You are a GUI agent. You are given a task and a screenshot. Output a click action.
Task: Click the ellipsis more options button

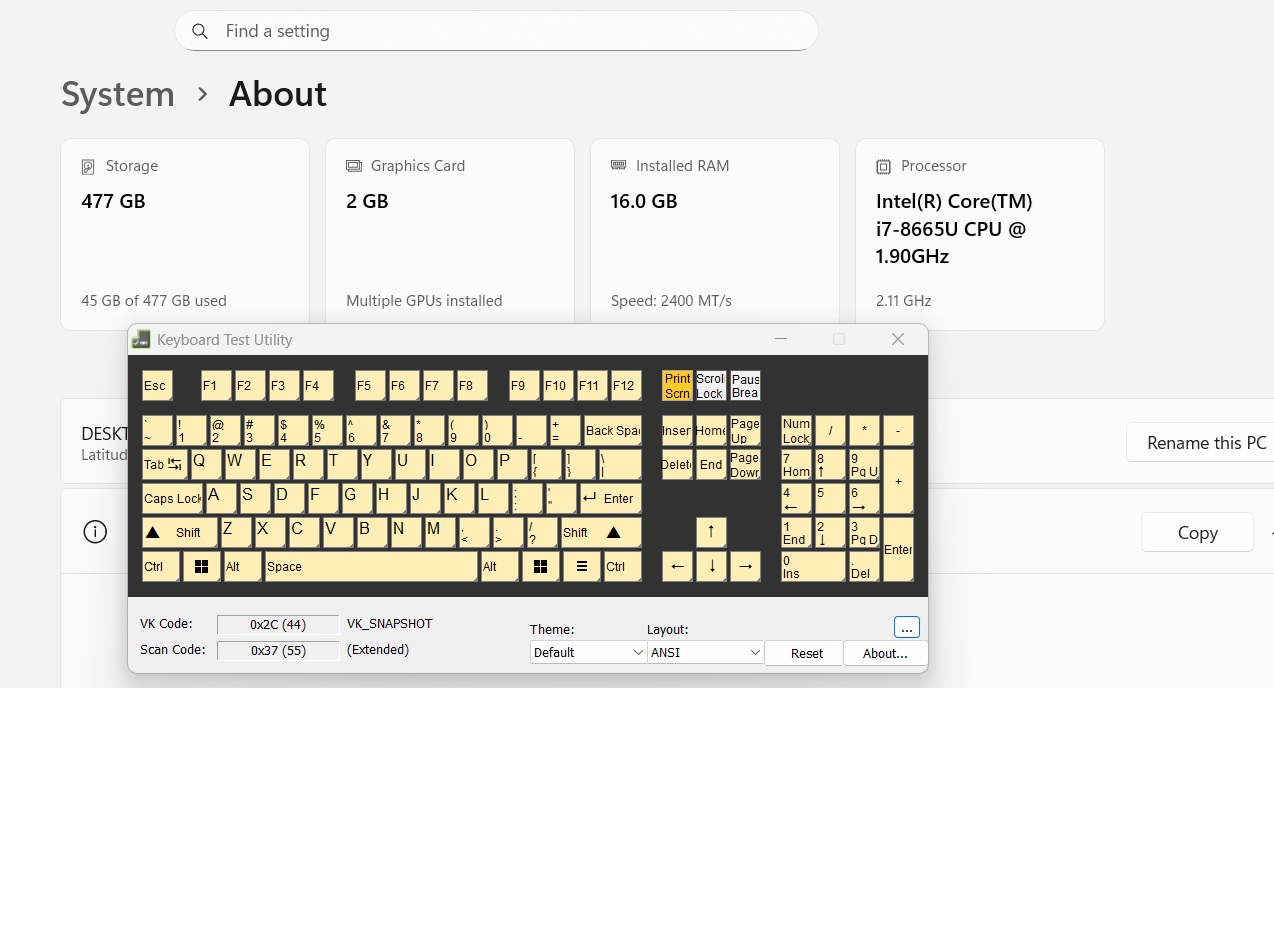906,627
